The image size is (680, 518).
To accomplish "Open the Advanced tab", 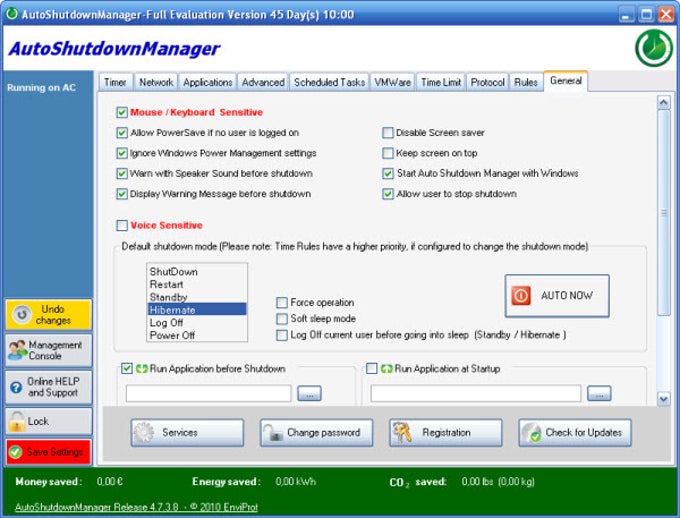I will pyautogui.click(x=263, y=82).
